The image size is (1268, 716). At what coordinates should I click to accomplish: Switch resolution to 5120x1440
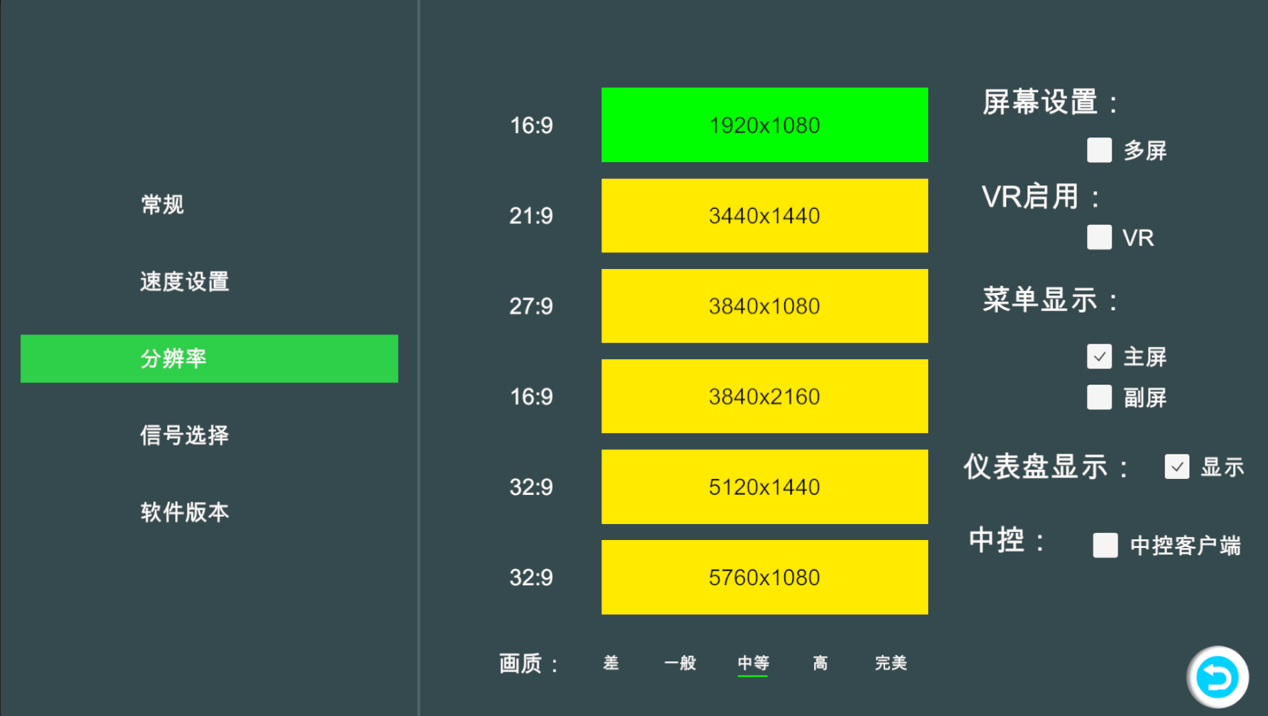click(764, 487)
